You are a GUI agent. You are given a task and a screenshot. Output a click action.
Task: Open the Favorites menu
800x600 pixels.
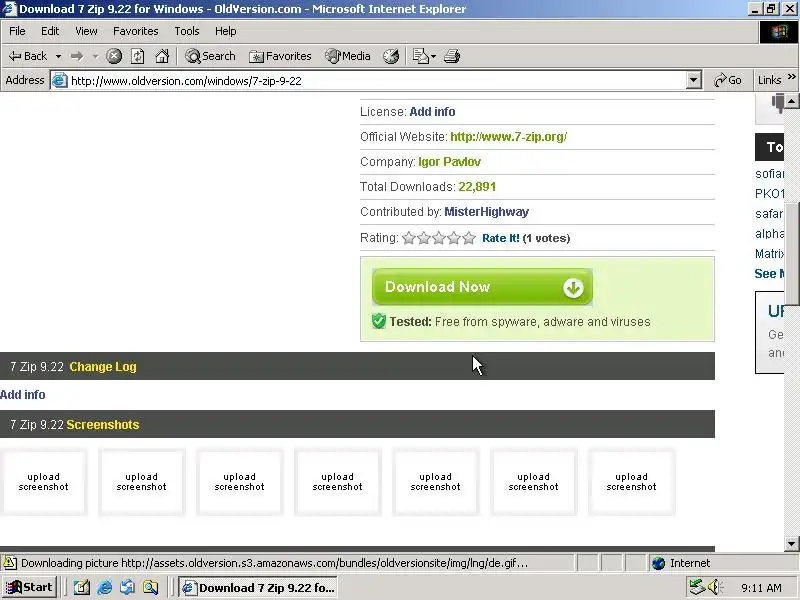(136, 31)
